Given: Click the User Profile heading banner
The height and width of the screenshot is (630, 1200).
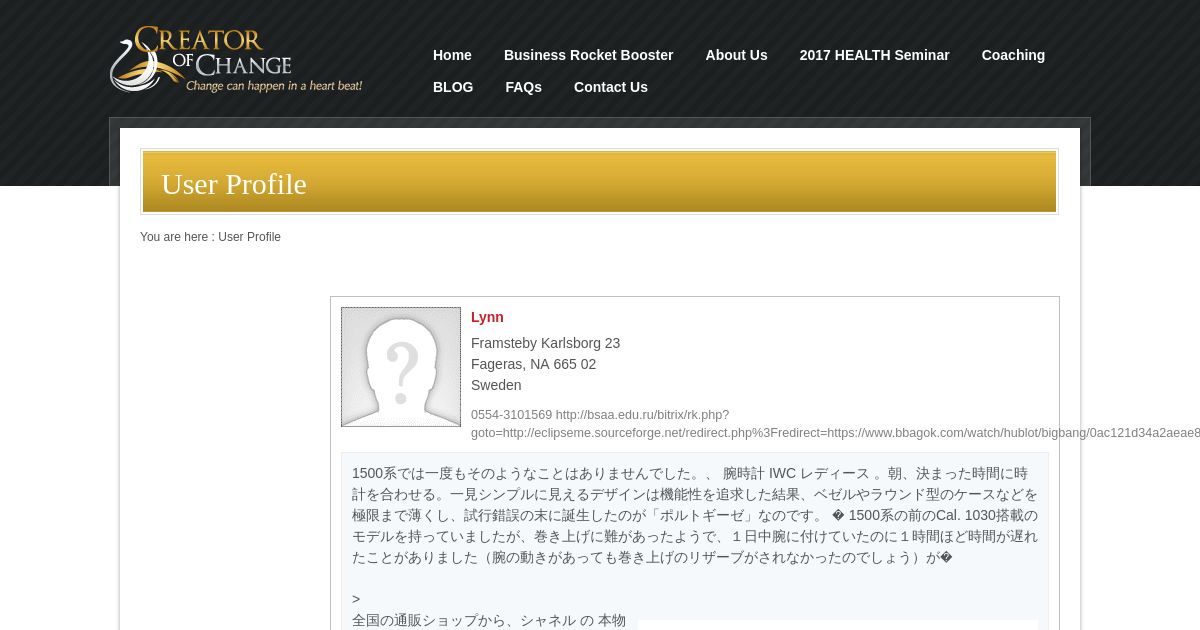Looking at the screenshot, I should 599,182.
